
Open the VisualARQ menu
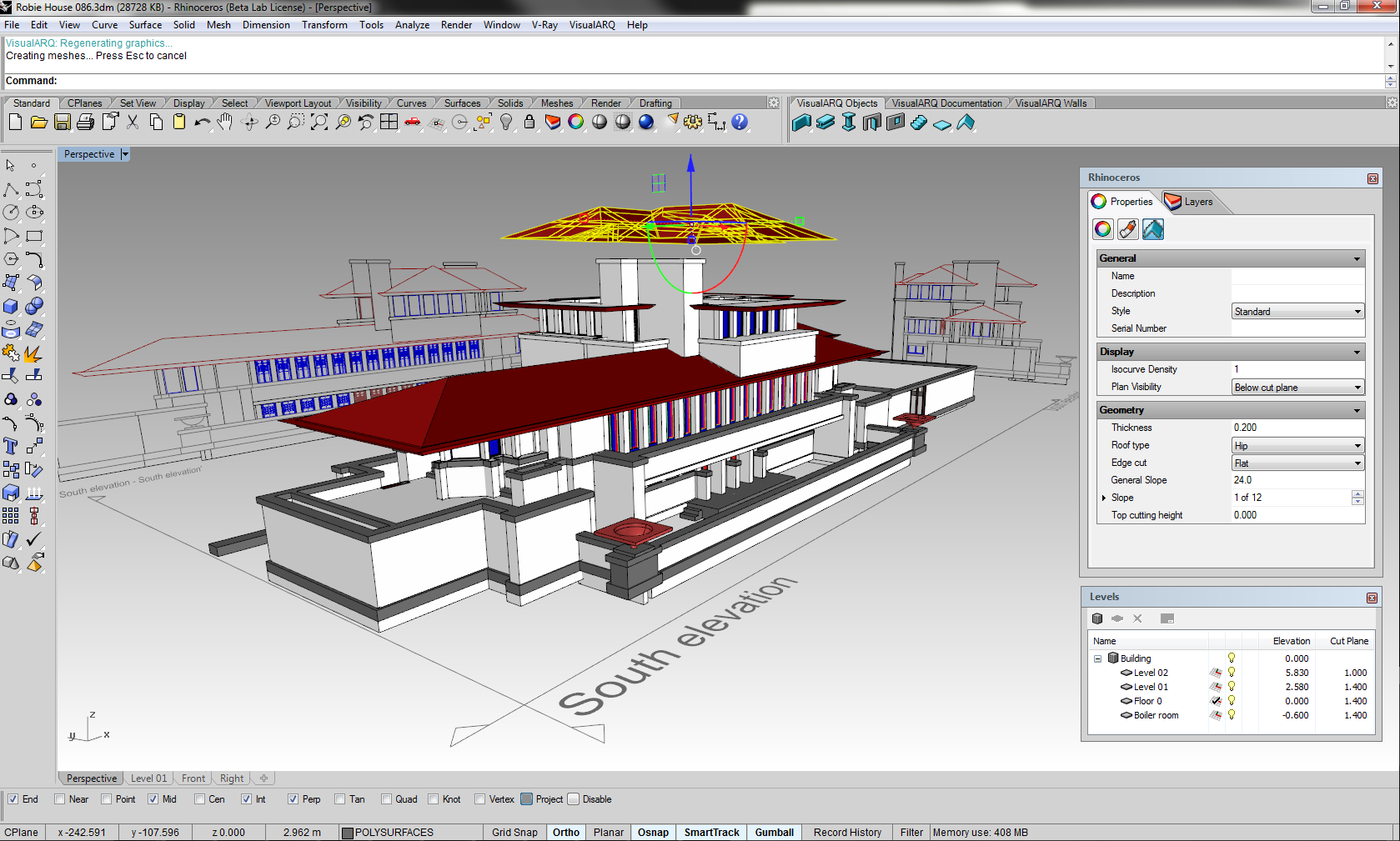point(592,25)
